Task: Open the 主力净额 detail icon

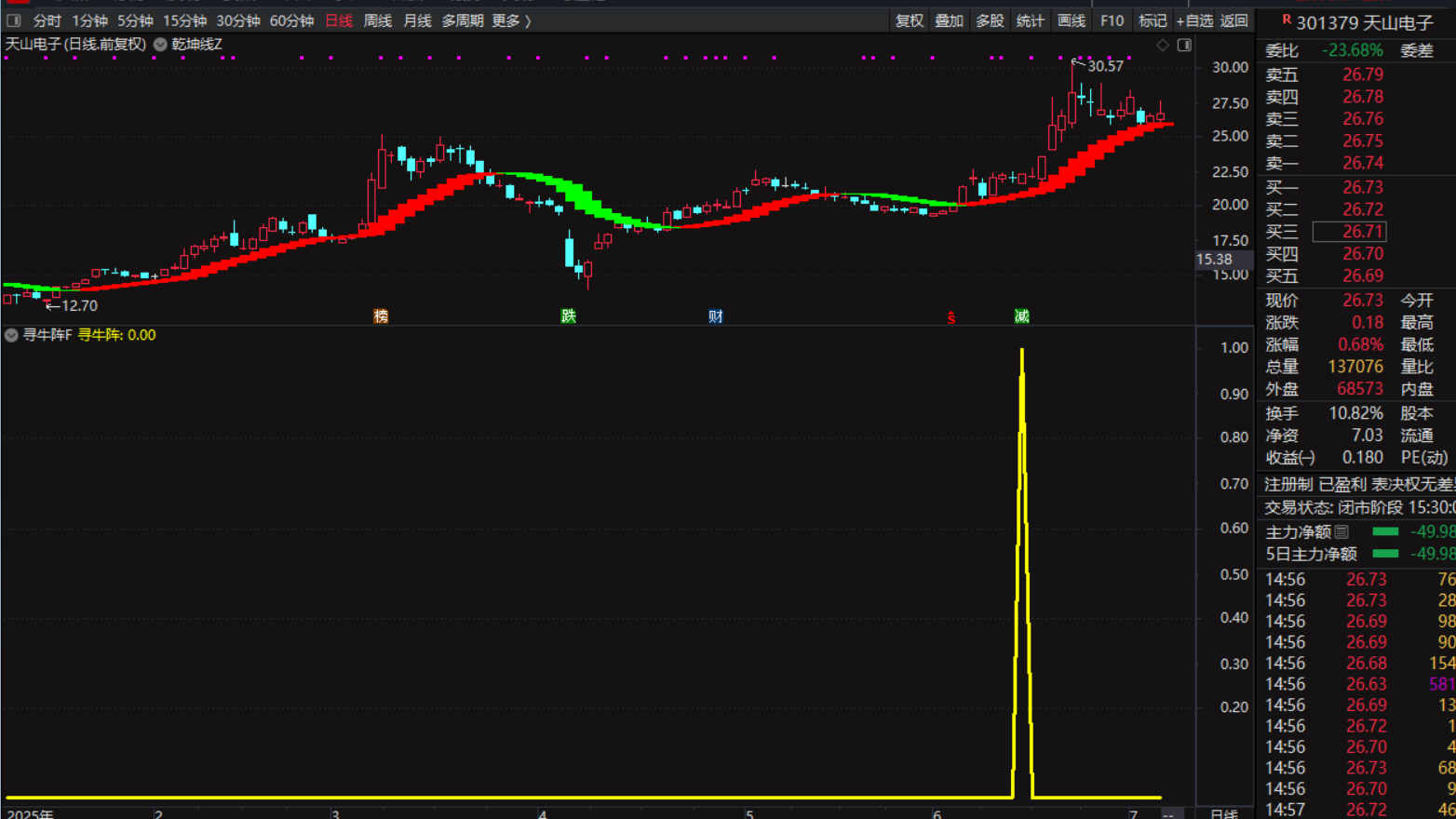Action: [x=1341, y=531]
